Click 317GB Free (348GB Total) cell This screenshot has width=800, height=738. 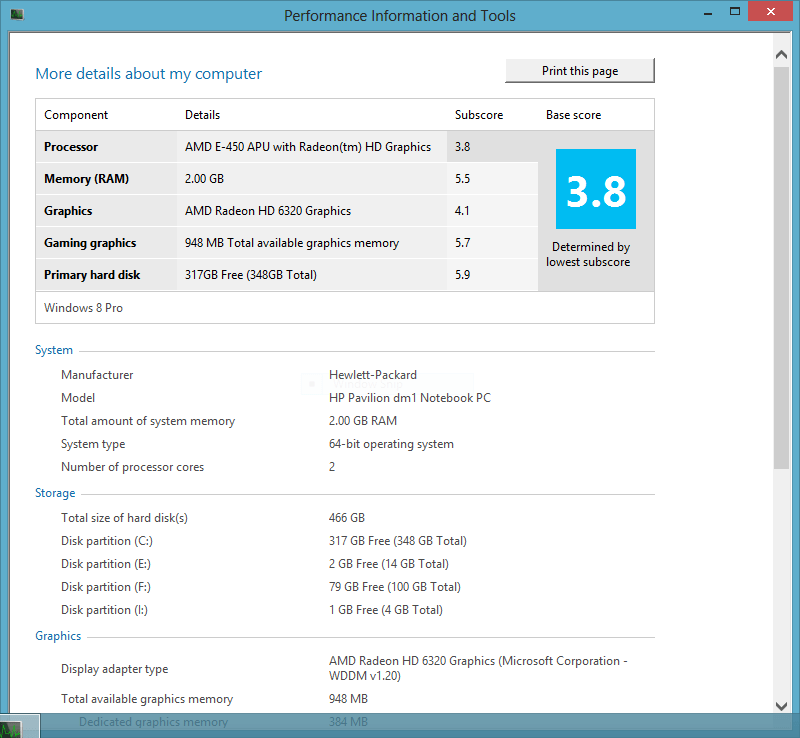pos(251,275)
